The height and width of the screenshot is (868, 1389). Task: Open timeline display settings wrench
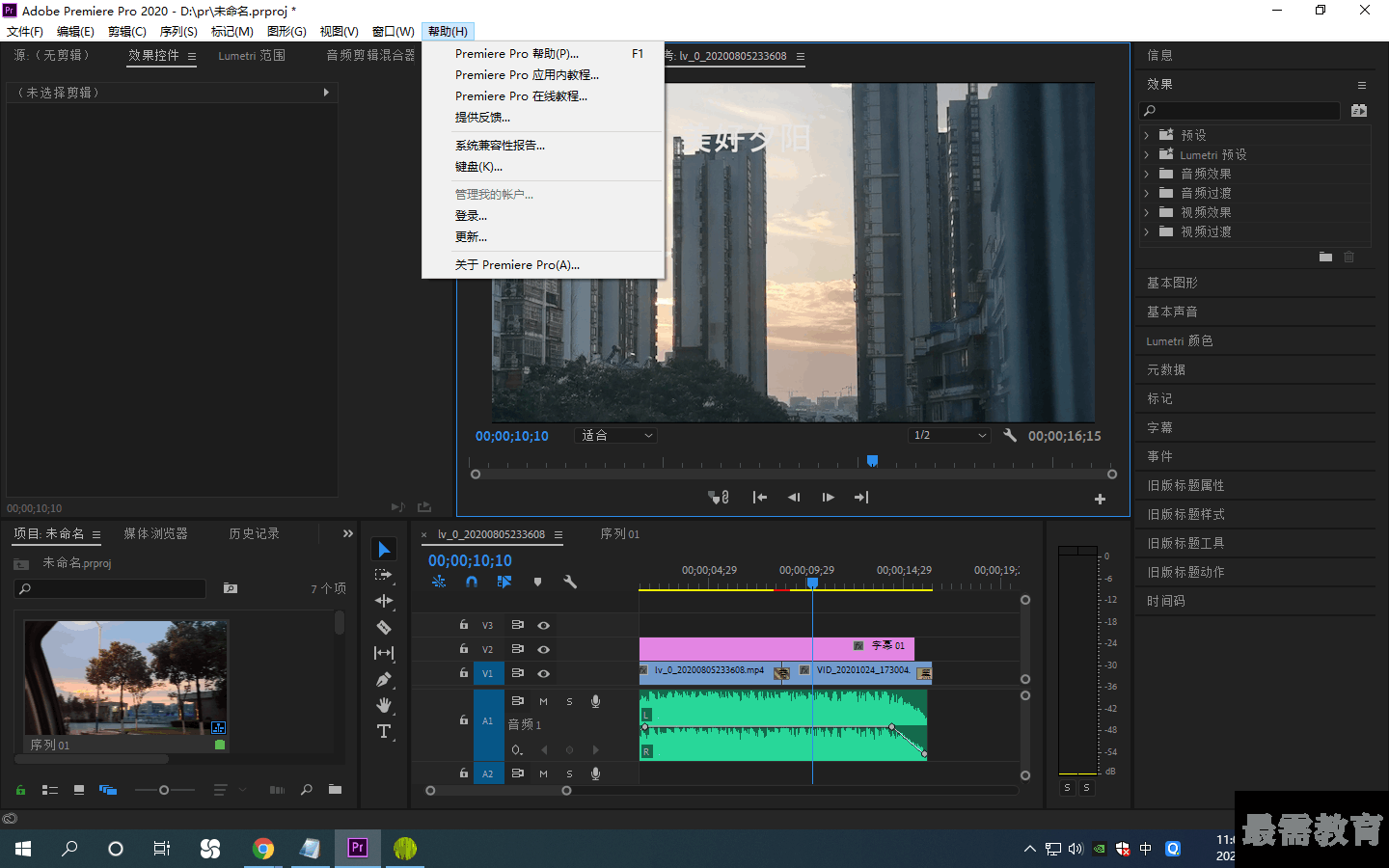pos(570,582)
